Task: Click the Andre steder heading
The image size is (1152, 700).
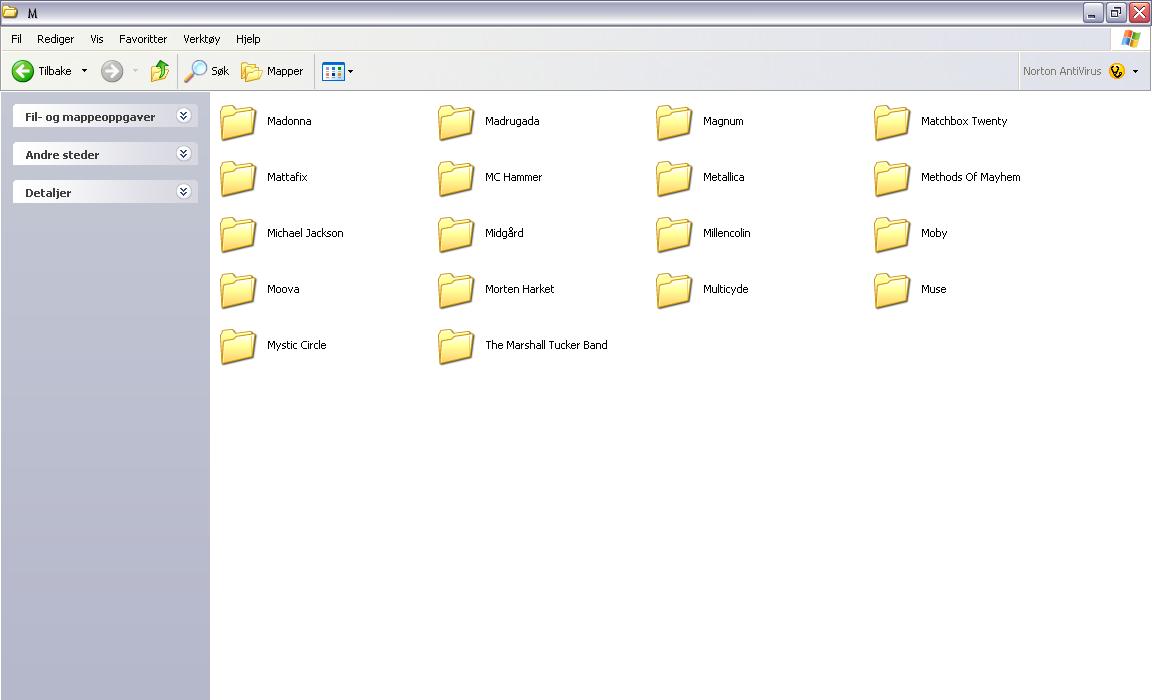Action: click(62, 155)
